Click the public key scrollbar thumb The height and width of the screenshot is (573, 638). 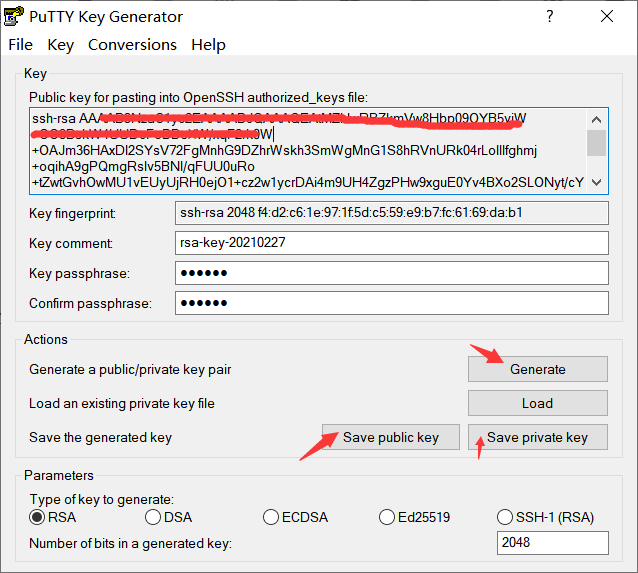(x=596, y=143)
